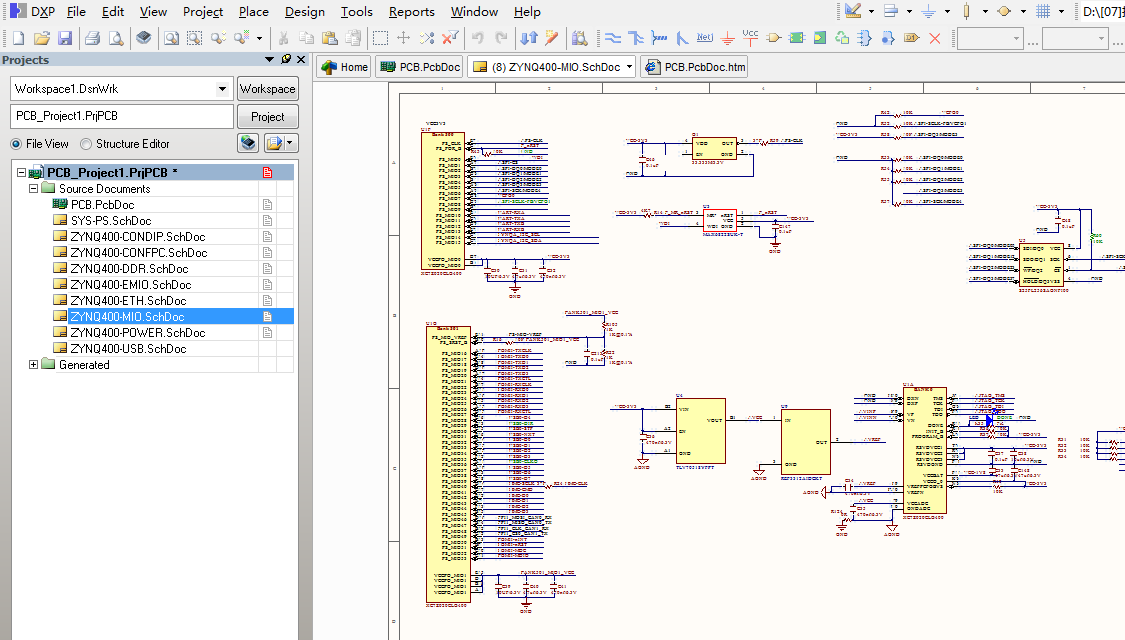Open the Tools menu
The height and width of the screenshot is (640, 1125).
357,11
